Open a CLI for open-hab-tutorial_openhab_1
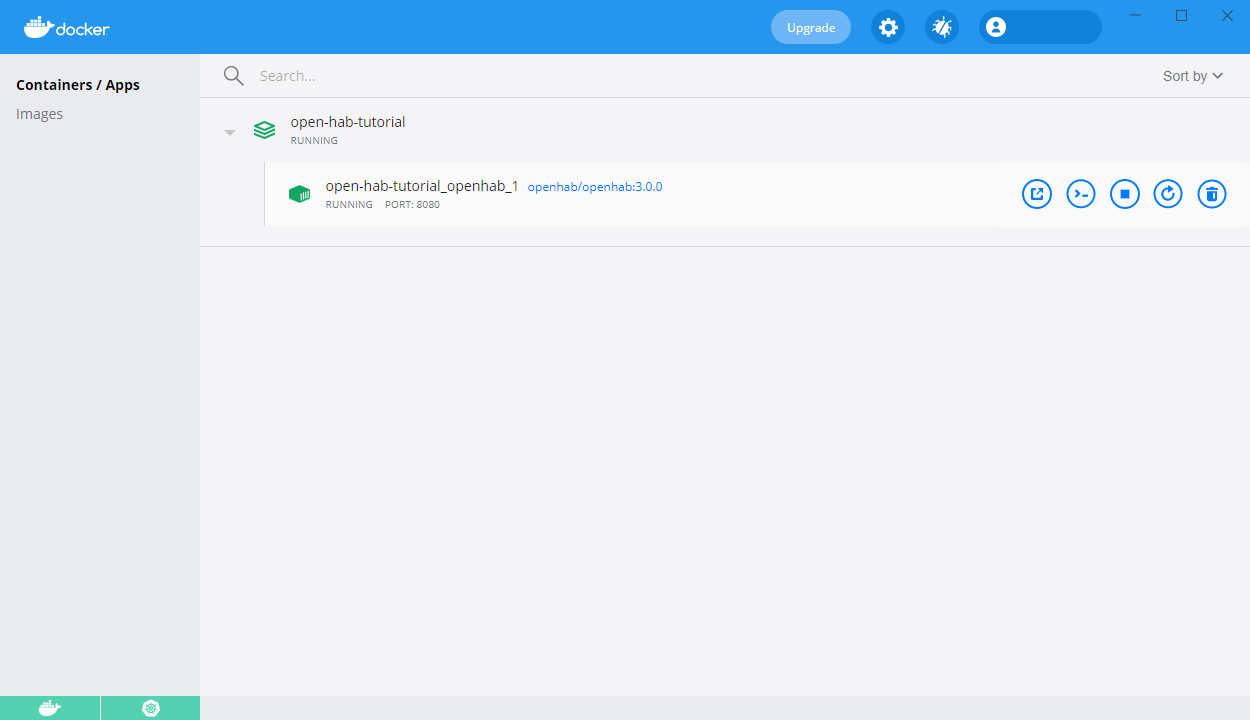 click(x=1081, y=194)
